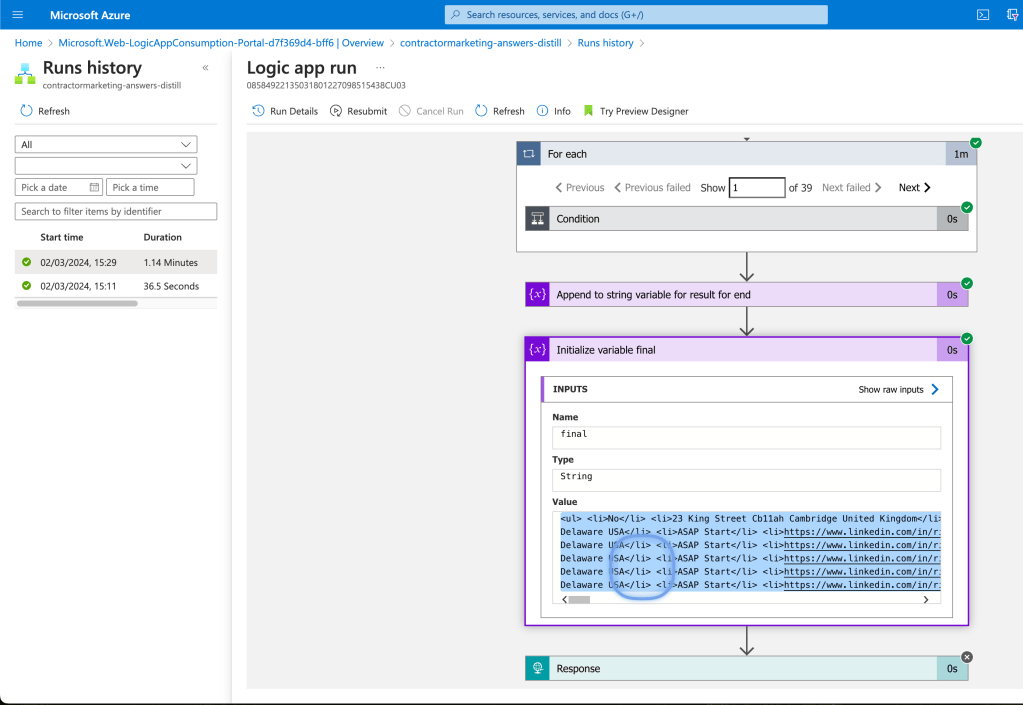Refresh the Runs history list
The width and height of the screenshot is (1023, 705).
pyautogui.click(x=45, y=111)
